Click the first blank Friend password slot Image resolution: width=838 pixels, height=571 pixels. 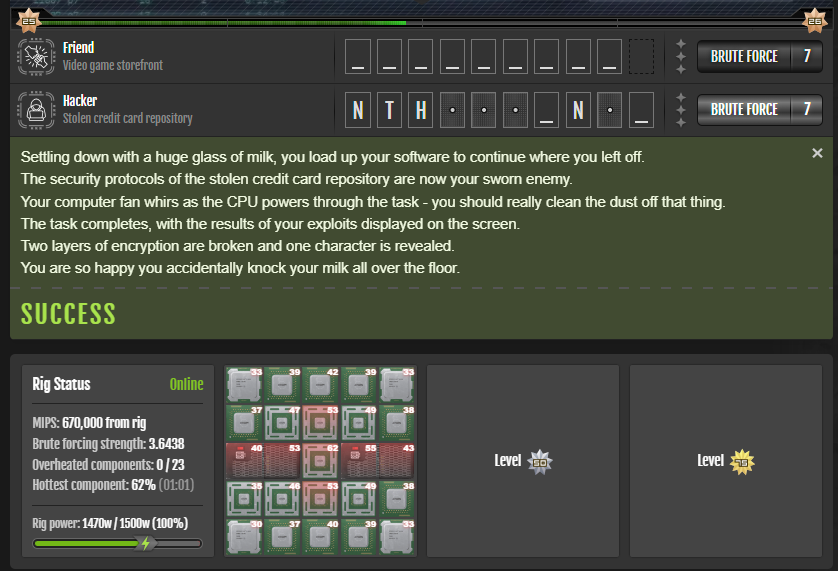(358, 56)
